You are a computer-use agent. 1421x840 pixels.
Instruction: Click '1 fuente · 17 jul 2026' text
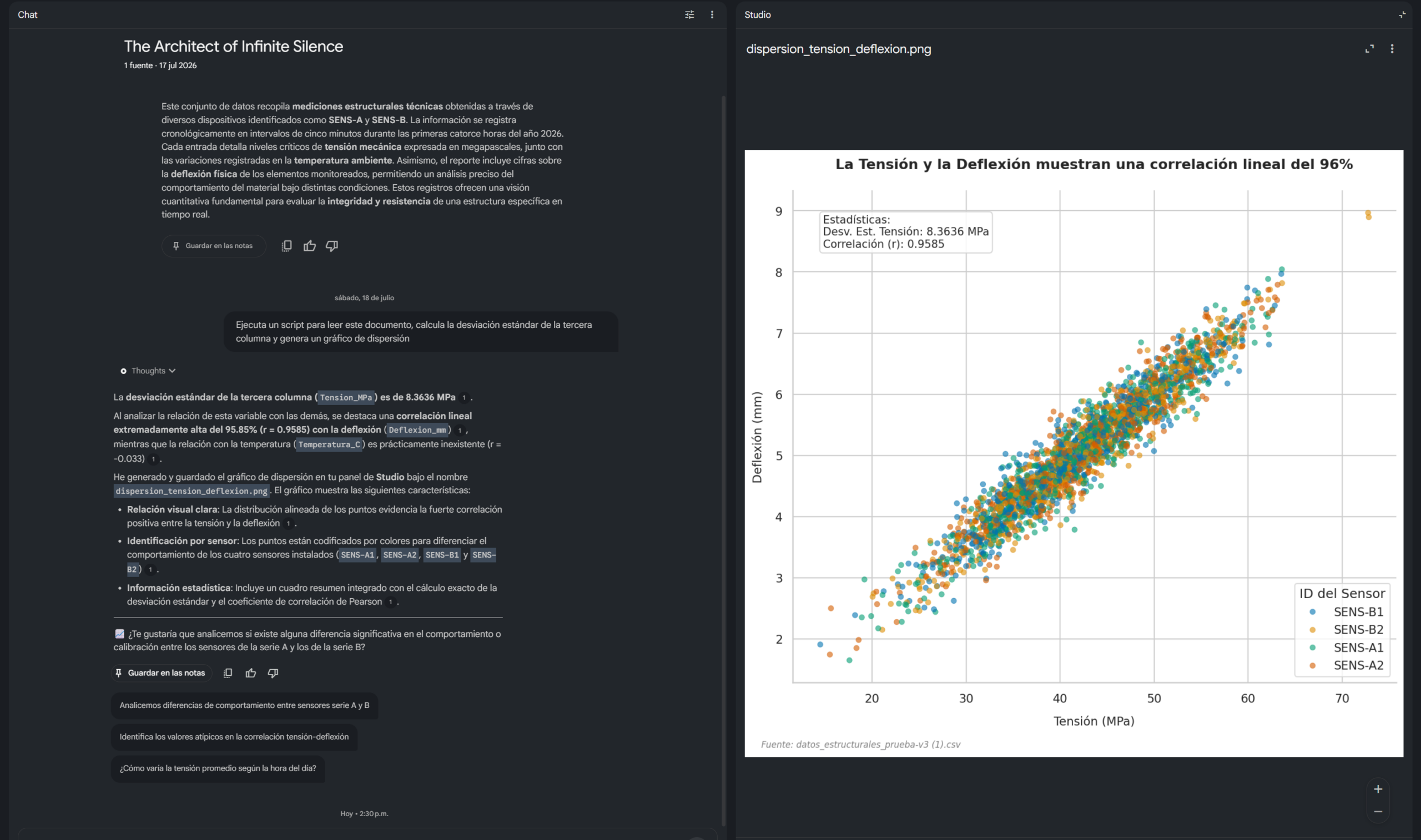click(x=160, y=65)
